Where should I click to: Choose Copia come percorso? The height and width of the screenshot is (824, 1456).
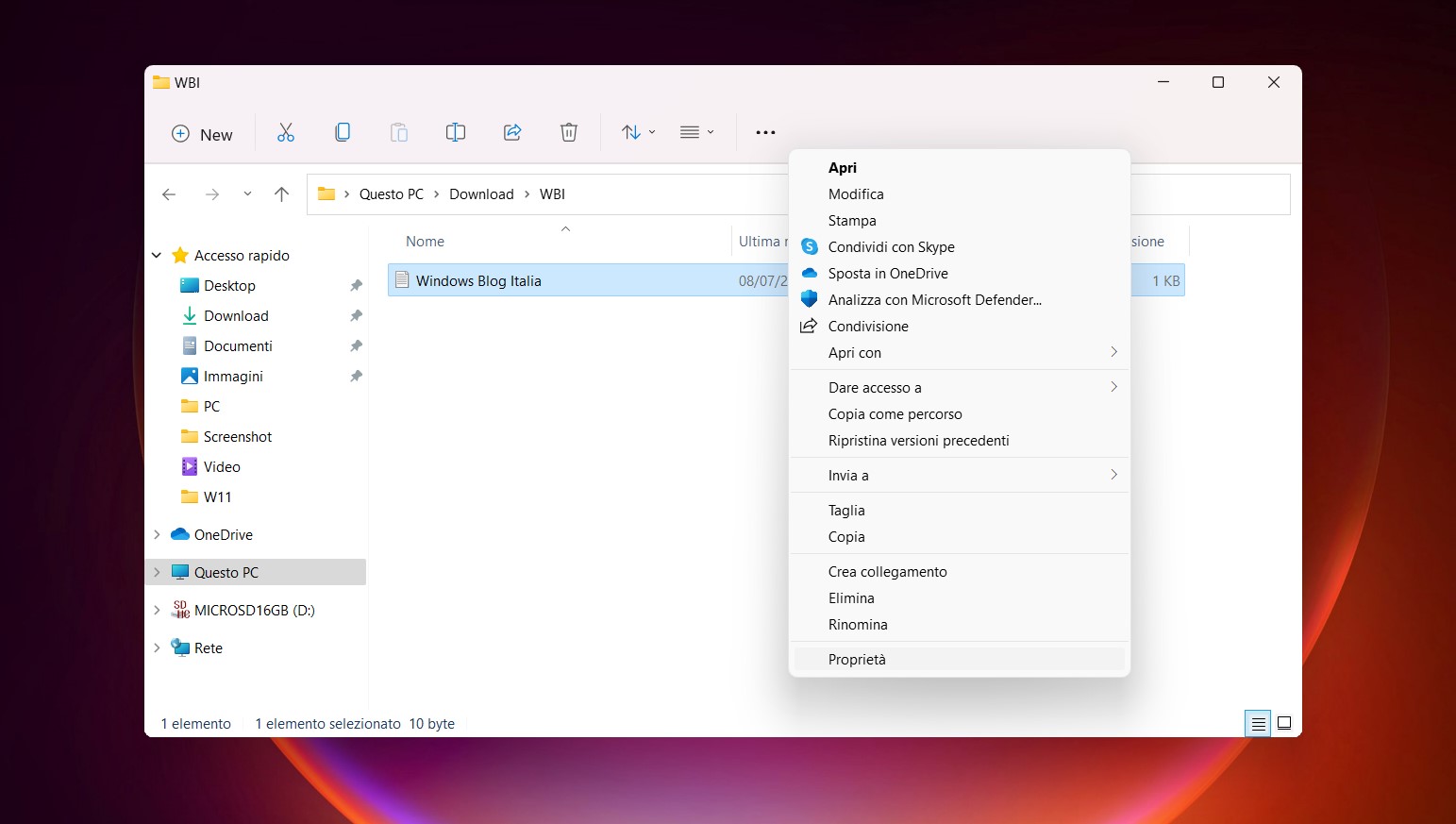tap(960, 414)
